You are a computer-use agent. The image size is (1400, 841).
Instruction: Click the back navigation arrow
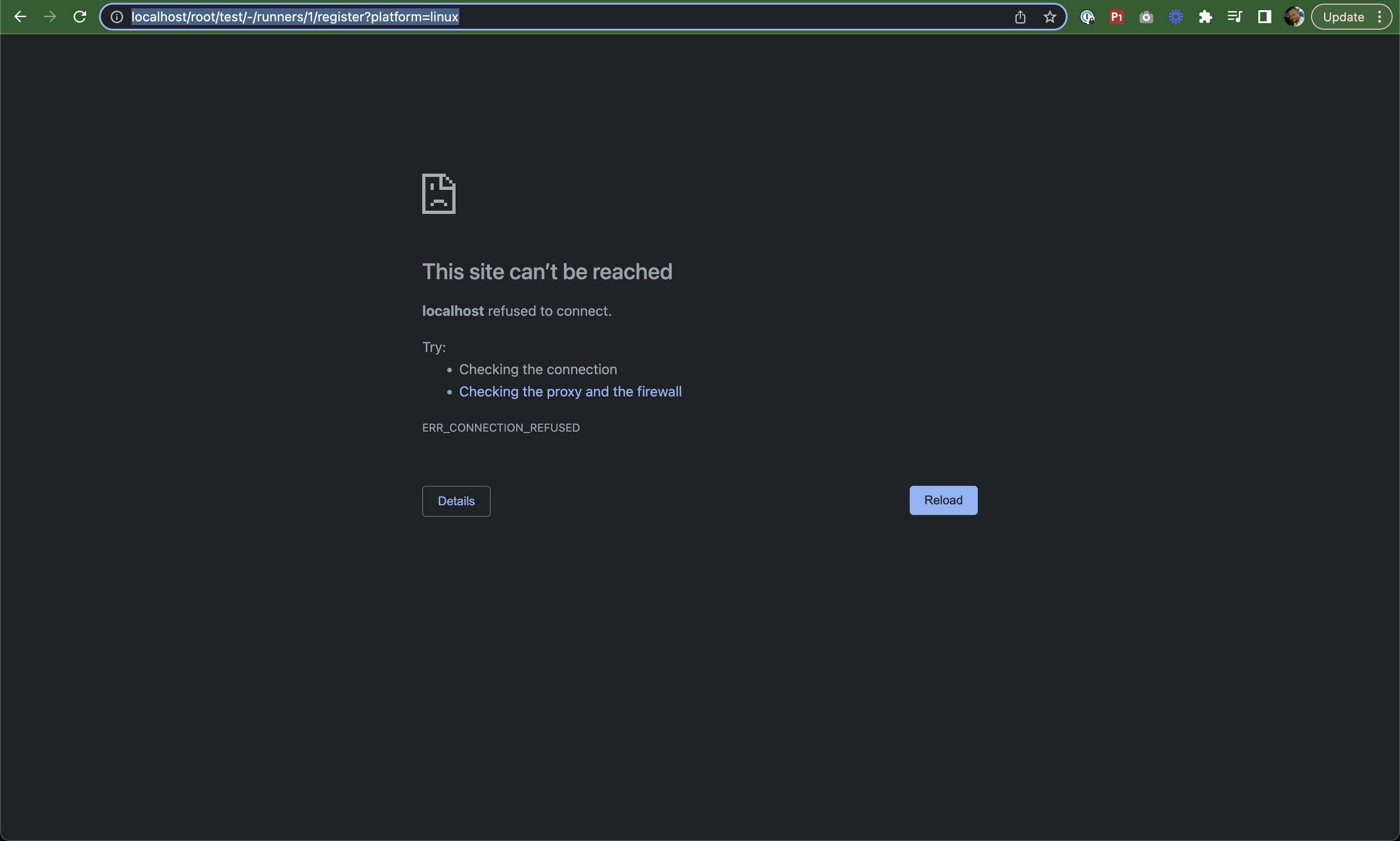tap(20, 17)
